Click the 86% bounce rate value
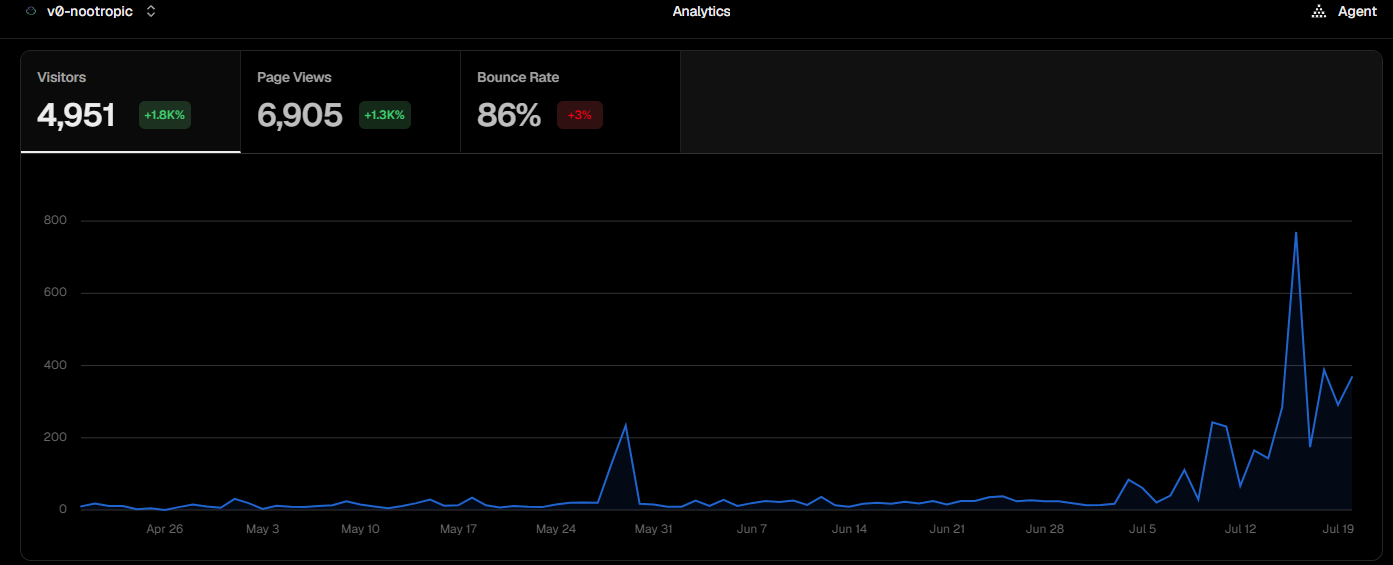 point(509,116)
